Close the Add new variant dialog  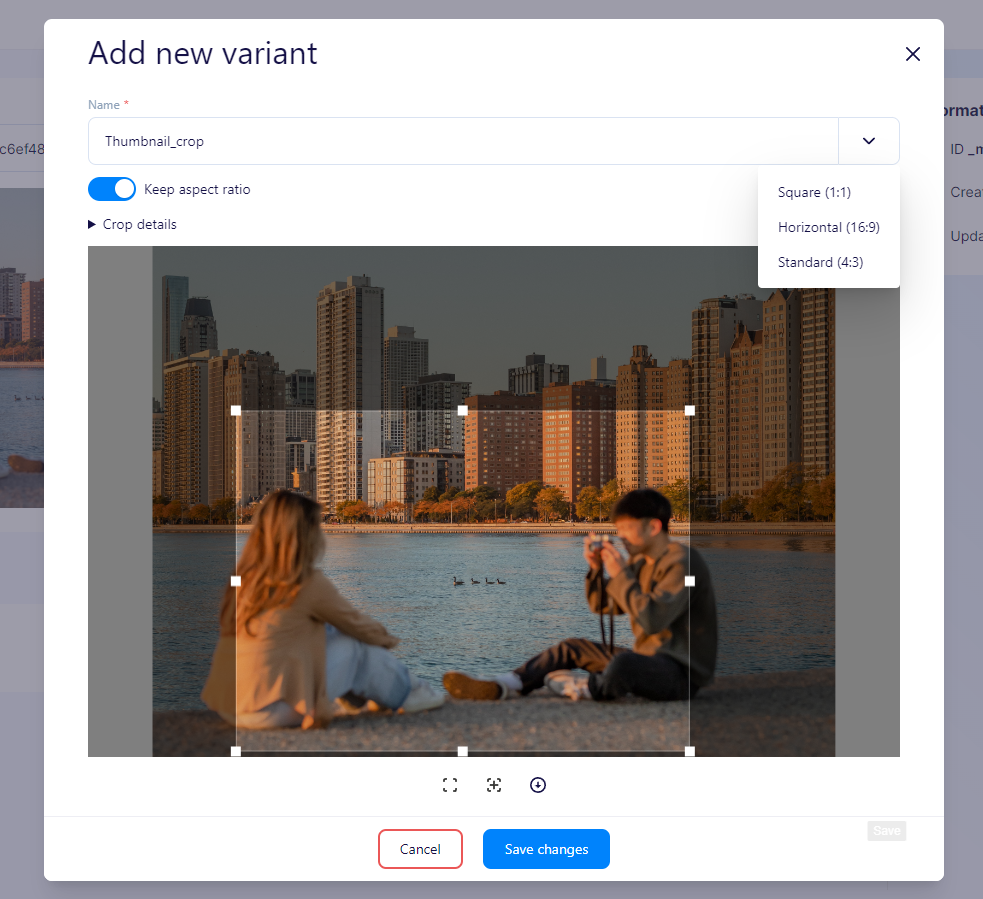913,54
